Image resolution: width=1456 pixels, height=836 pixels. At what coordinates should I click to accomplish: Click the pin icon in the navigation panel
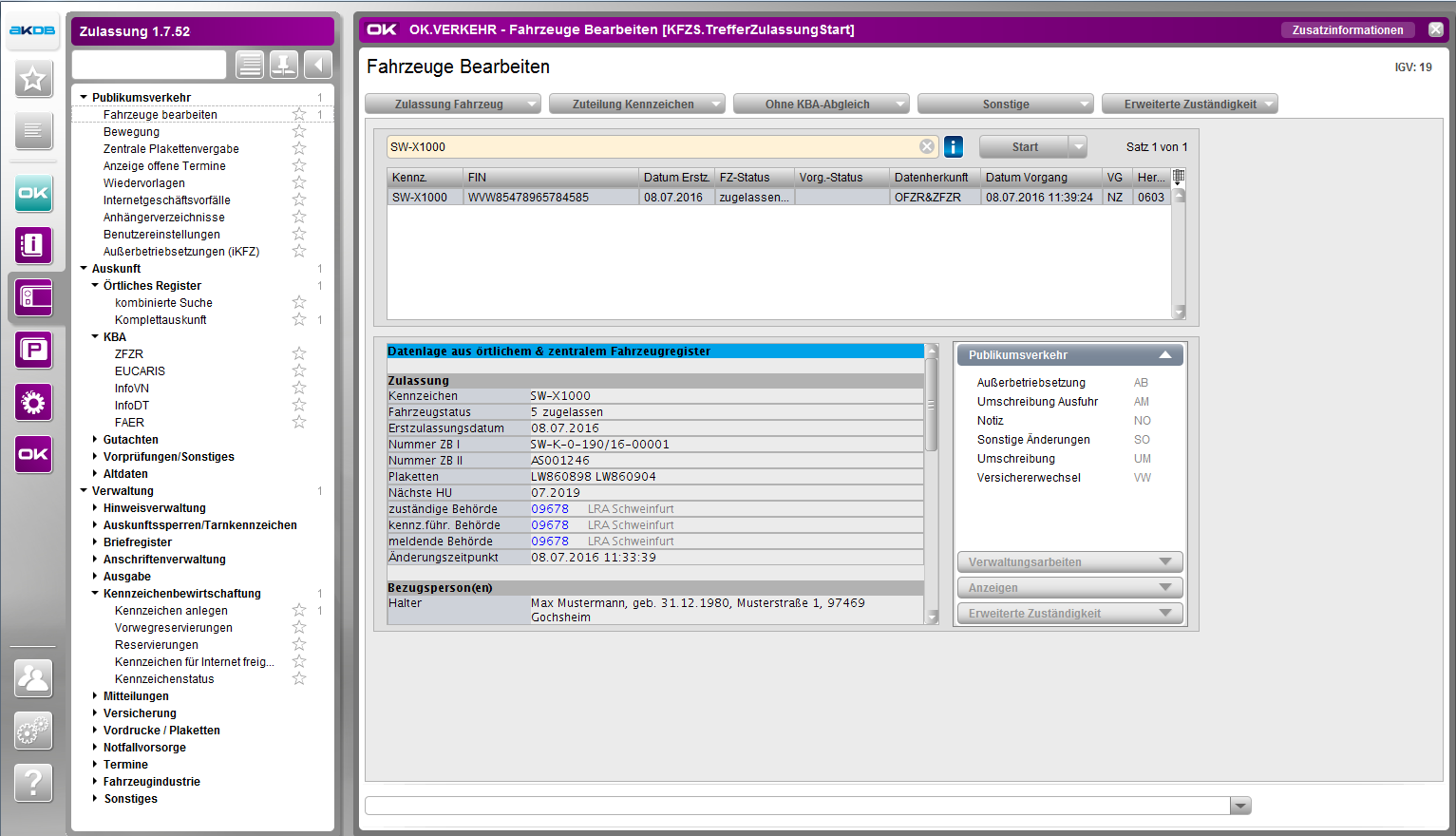point(283,65)
